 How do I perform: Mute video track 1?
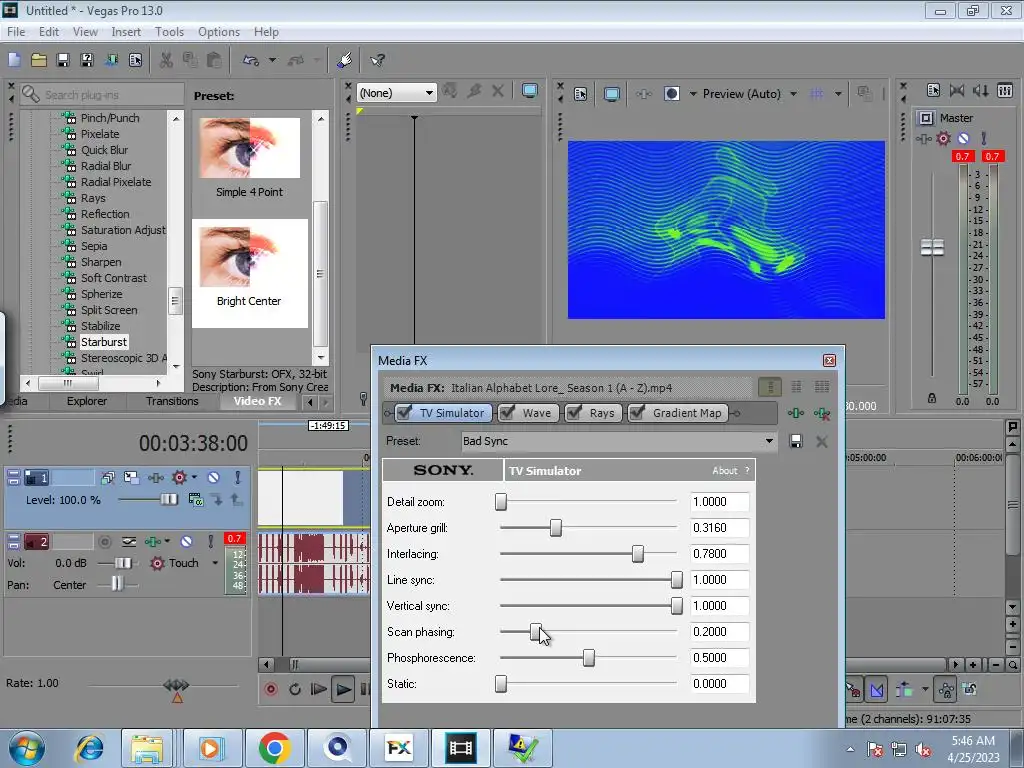(213, 477)
